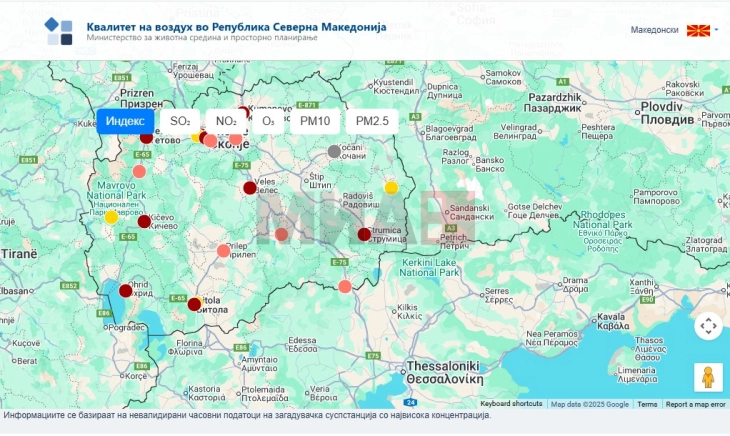The width and height of the screenshot is (730, 436).
Task: Click the air quality portal logo
Action: (59, 31)
